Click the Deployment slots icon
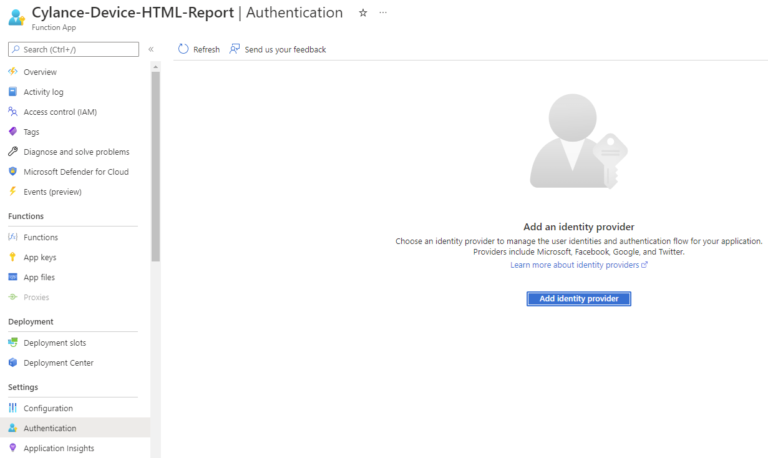Viewport: 768px width, 458px height. click(x=13, y=342)
